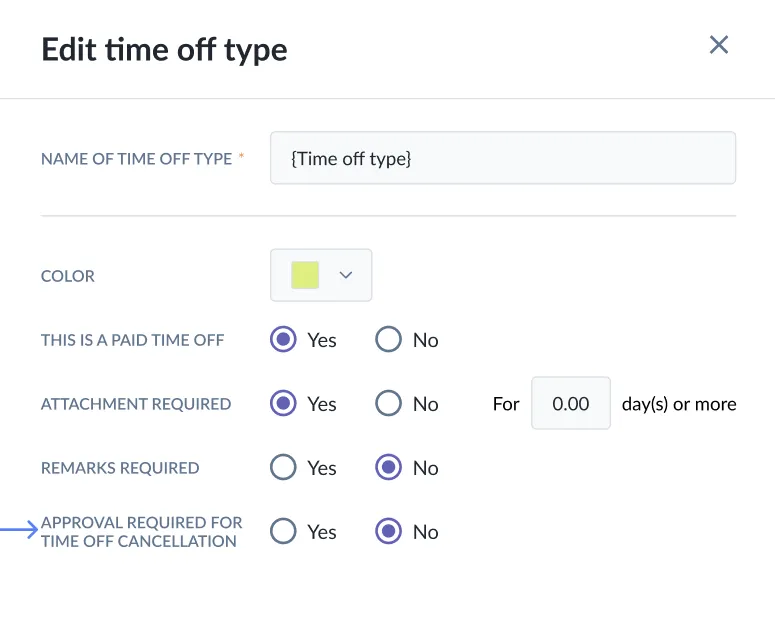Click the yellow-green color swatch

click(305, 276)
